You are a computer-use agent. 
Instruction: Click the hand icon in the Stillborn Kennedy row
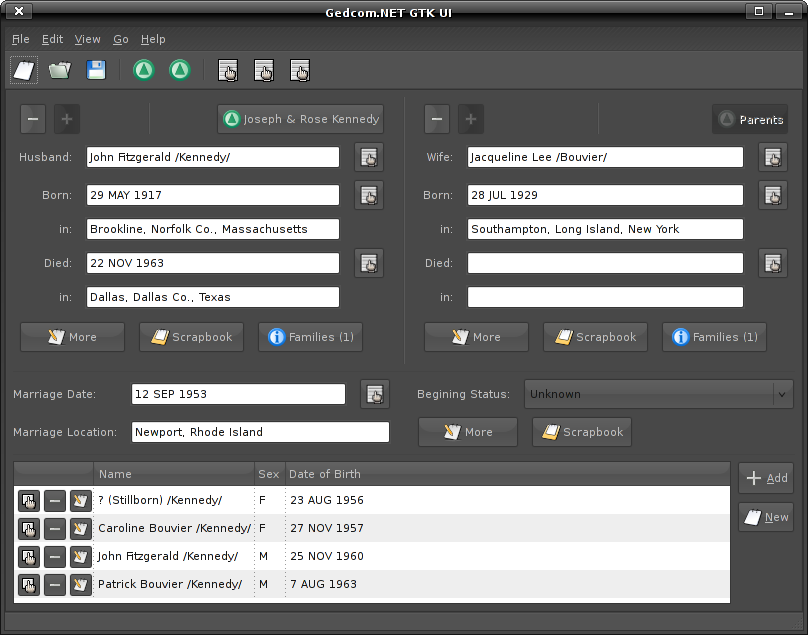point(29,500)
